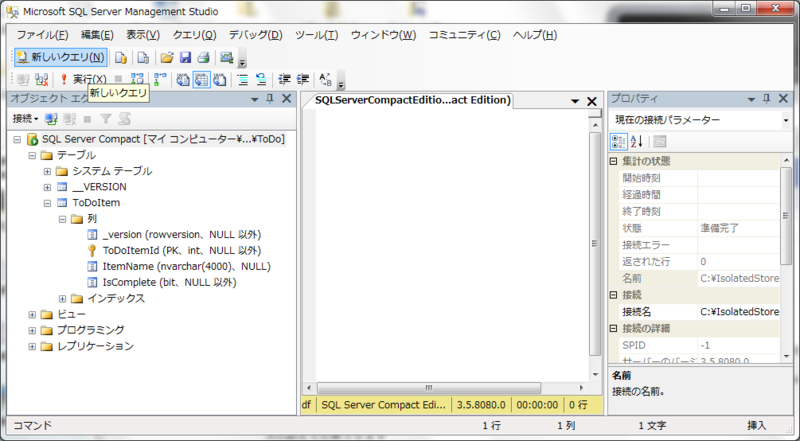The image size is (800, 441).
Task: Open the ツール(T) menu
Action: tap(316, 35)
